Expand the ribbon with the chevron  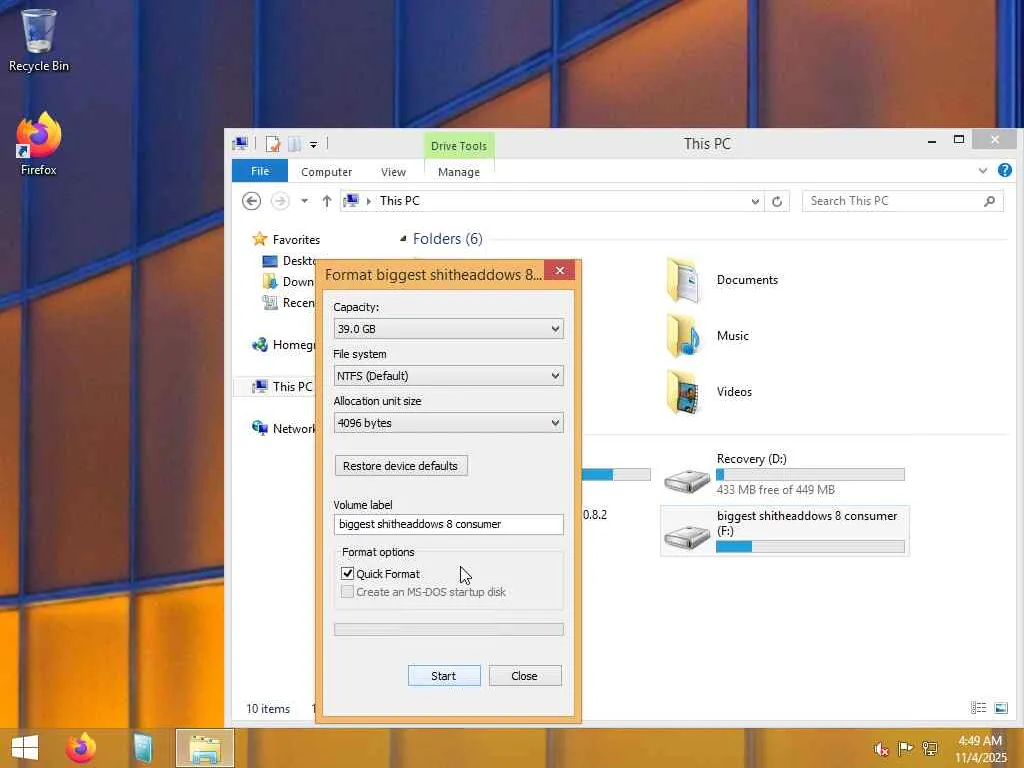[x=982, y=170]
